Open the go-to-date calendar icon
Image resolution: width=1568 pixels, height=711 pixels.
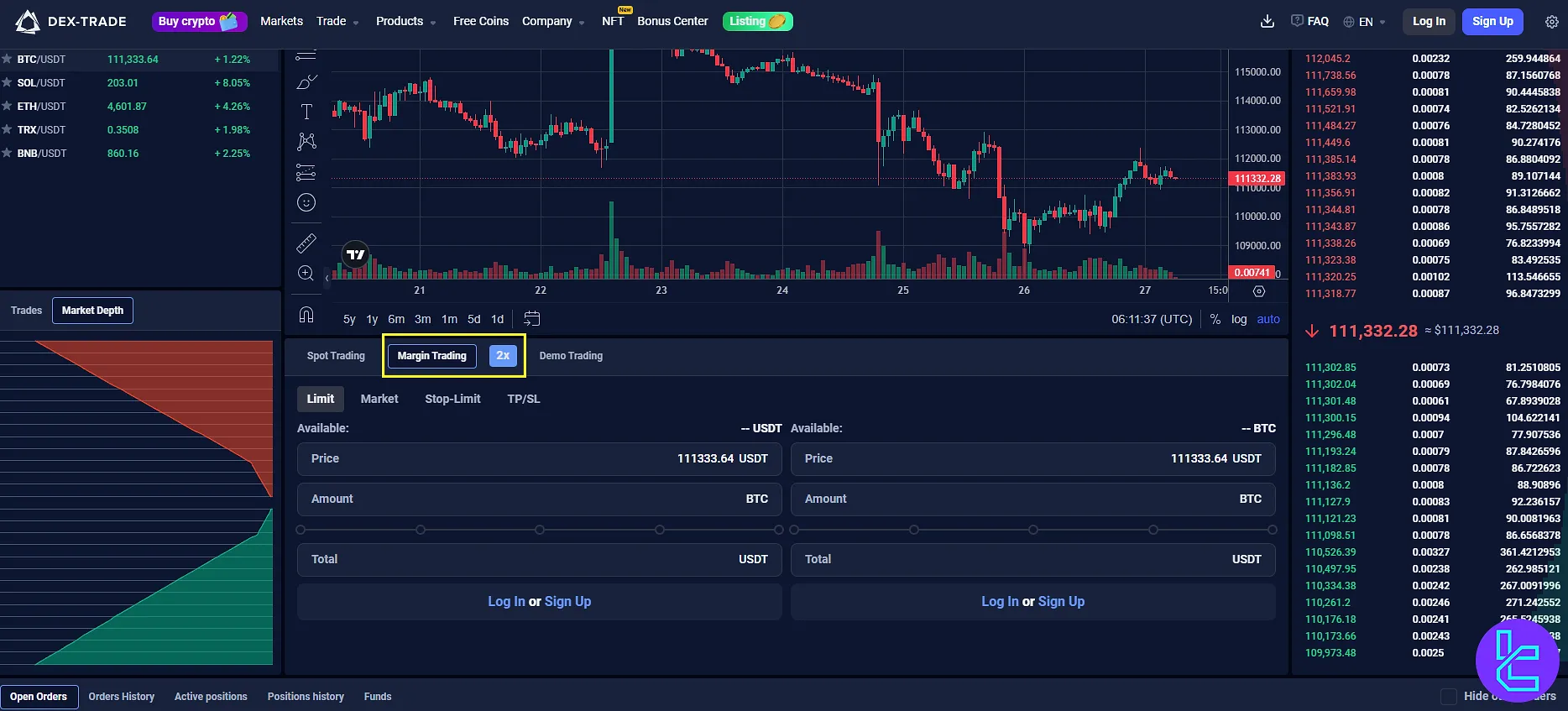pyautogui.click(x=532, y=319)
